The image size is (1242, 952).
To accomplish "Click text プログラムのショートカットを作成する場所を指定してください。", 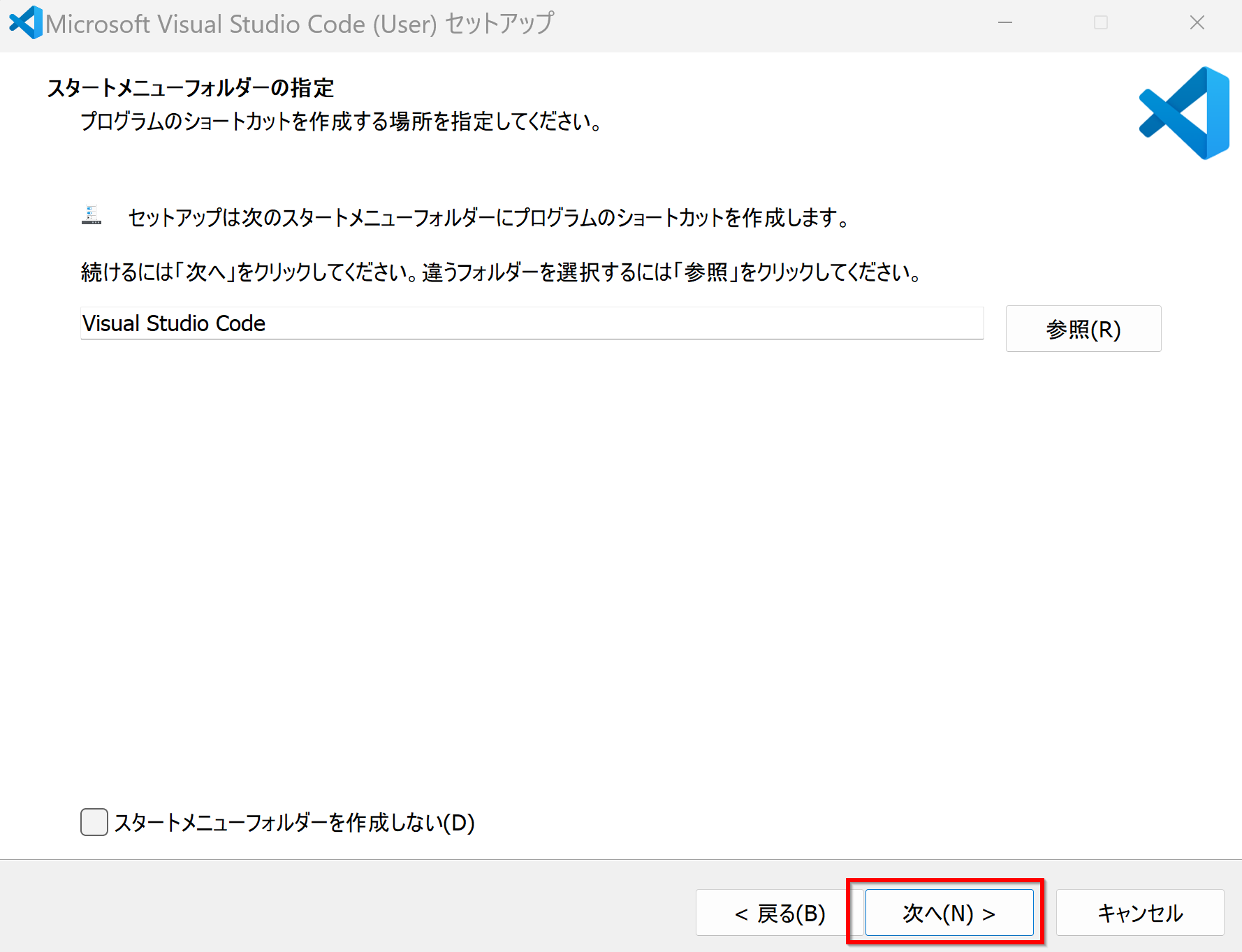I will (342, 122).
